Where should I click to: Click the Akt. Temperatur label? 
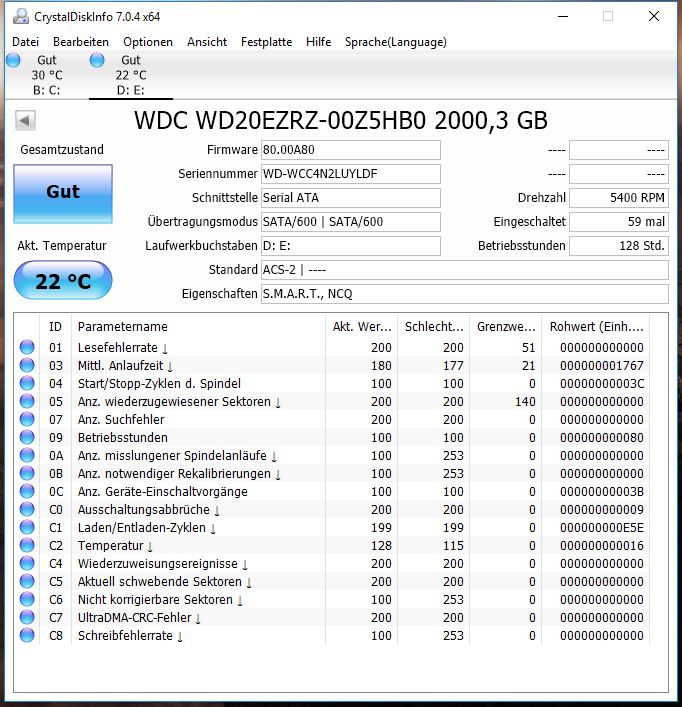coord(62,246)
